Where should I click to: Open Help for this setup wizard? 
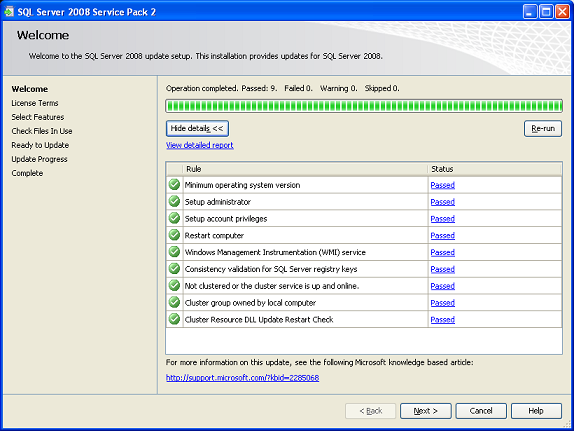click(x=536, y=411)
